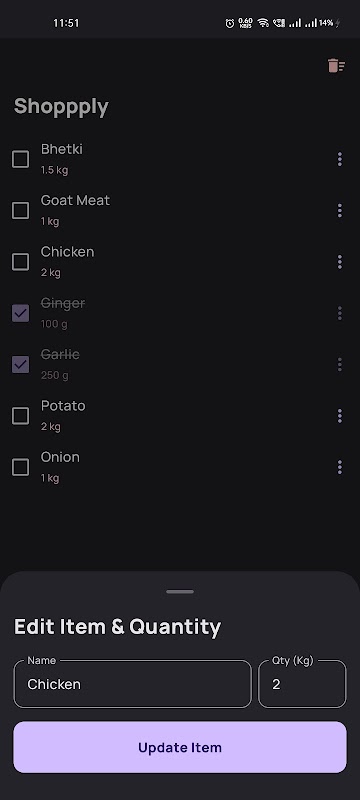Check the Bhetki checkbox
The image size is (360, 800).
click(x=20, y=159)
